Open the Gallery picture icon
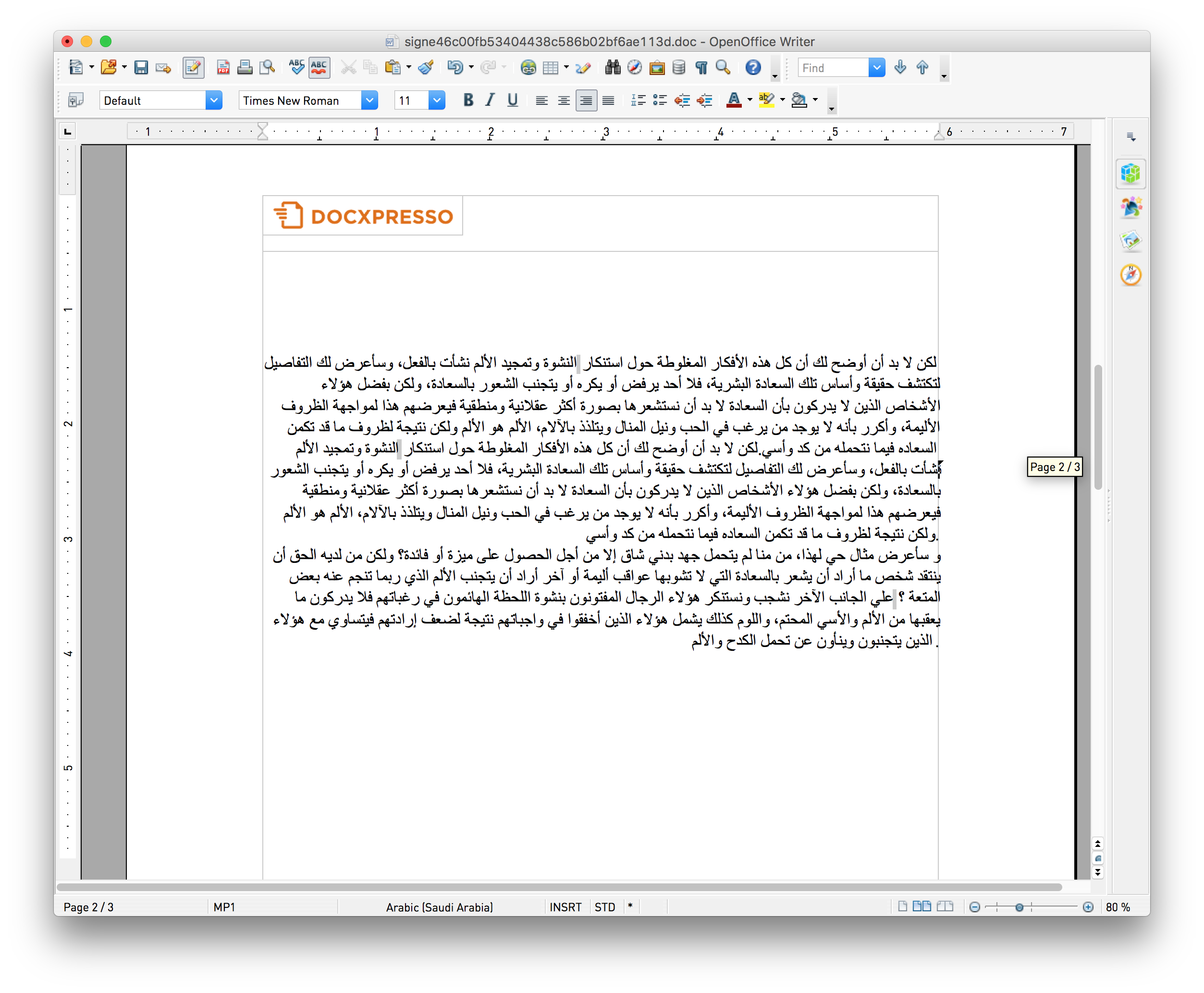This screenshot has width=1204, height=993. [x=657, y=67]
